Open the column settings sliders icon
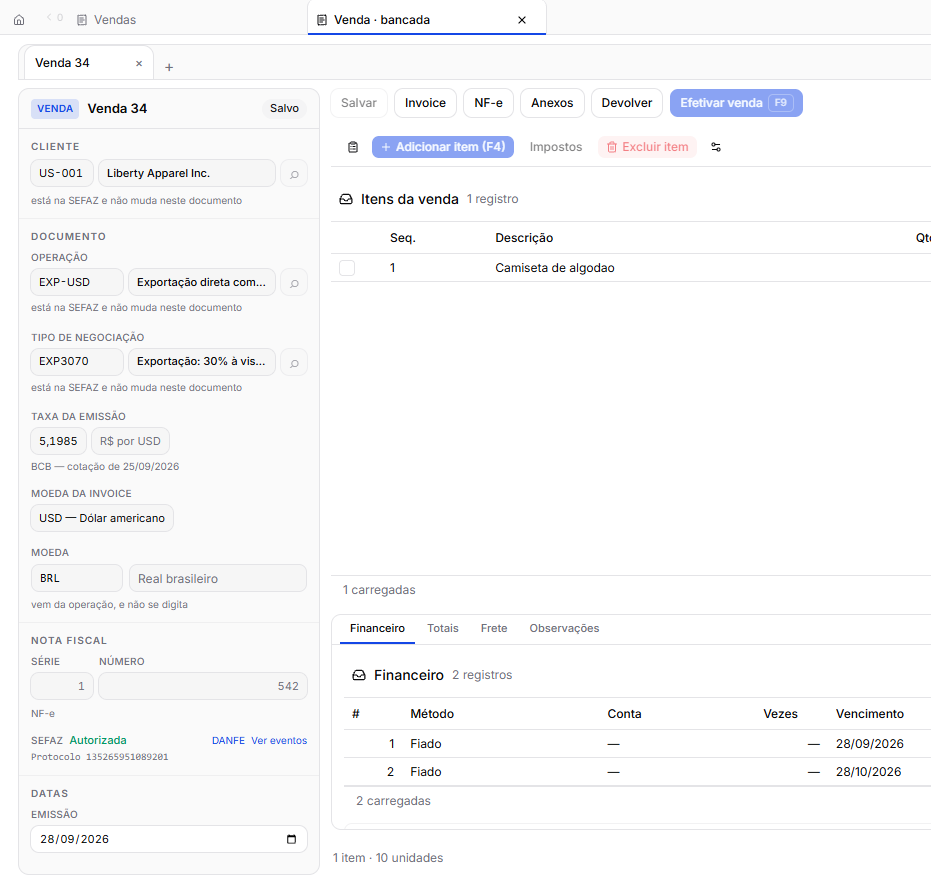 716,147
